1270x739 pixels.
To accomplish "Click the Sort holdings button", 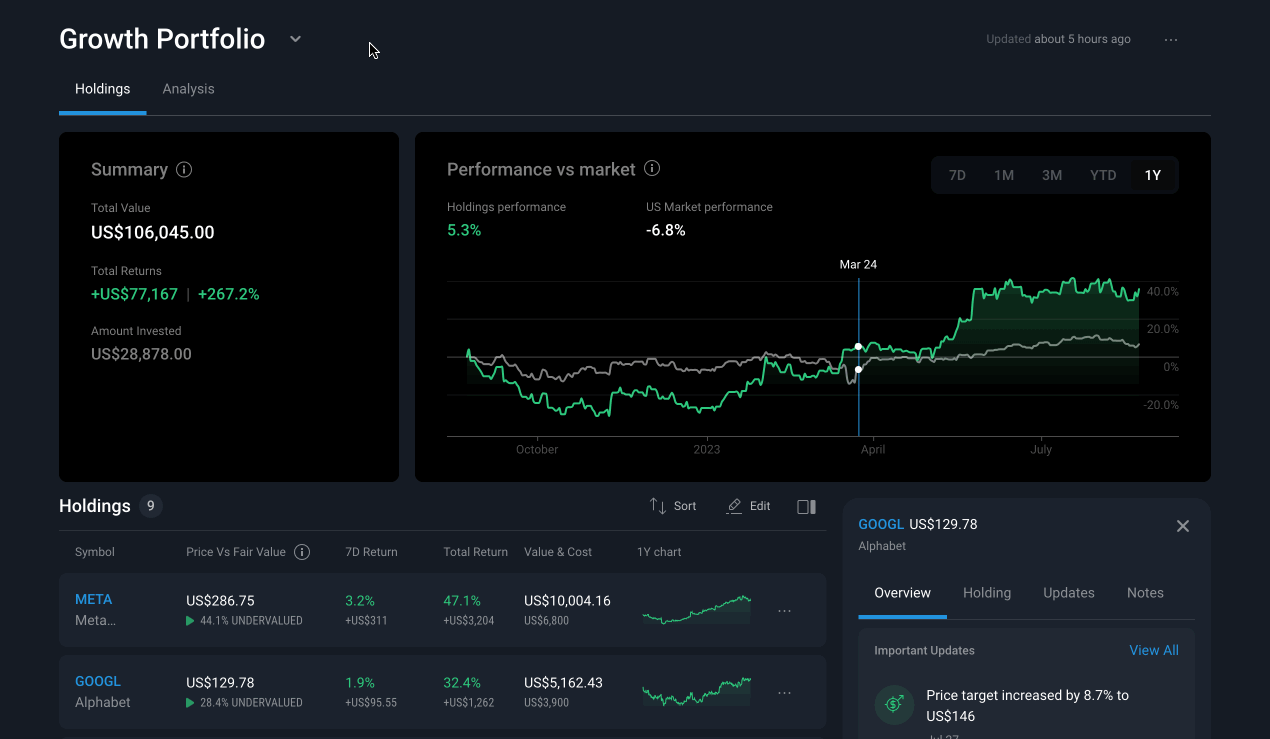I will pyautogui.click(x=673, y=506).
